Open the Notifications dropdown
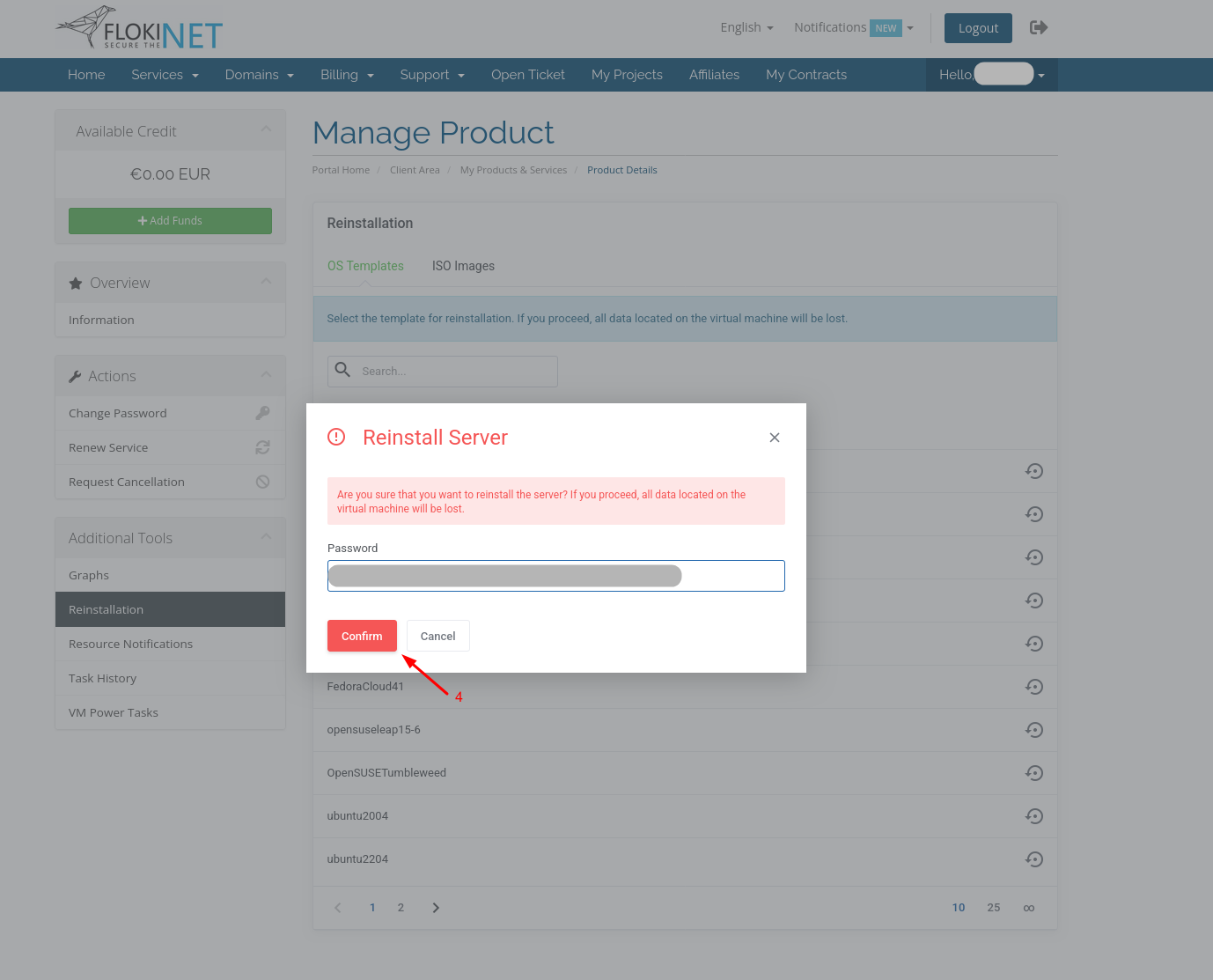1213x980 pixels. click(x=853, y=27)
